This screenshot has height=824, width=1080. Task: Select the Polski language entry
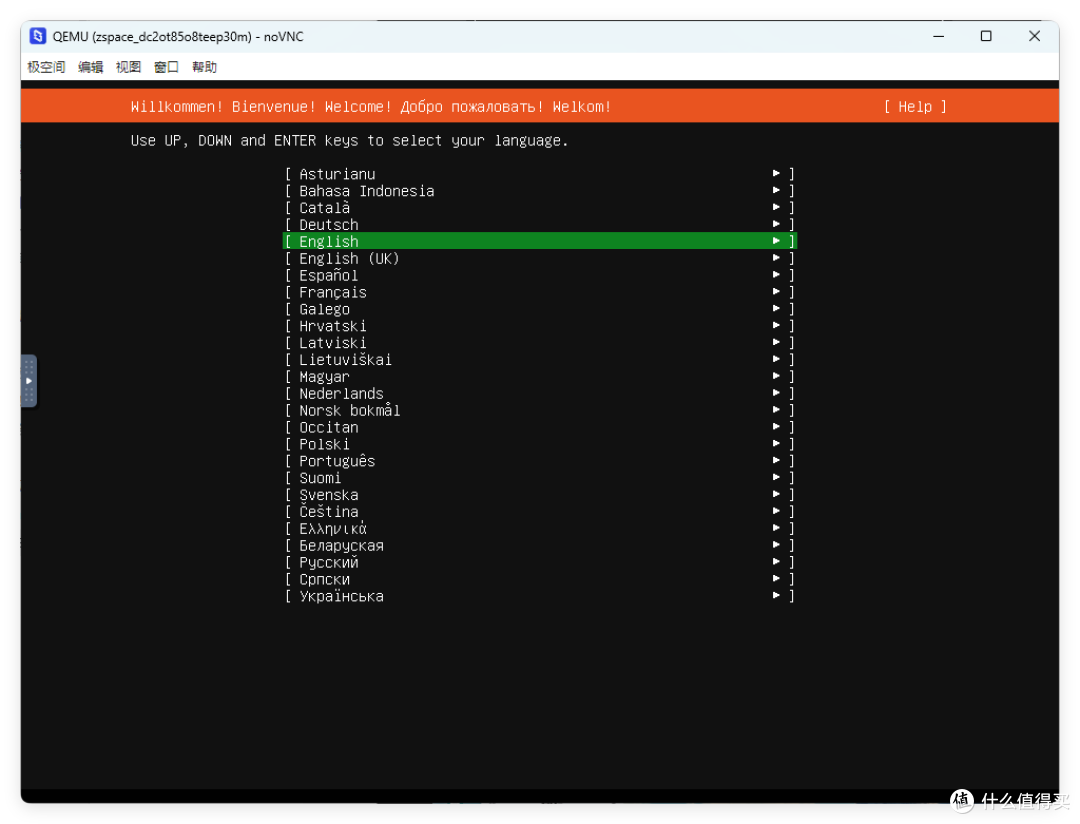[x=323, y=444]
